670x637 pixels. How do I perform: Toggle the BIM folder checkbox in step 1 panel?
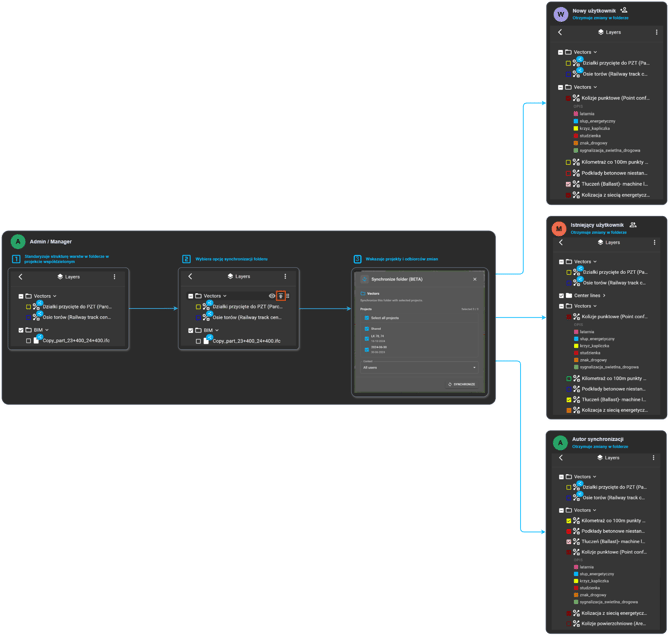coord(21,330)
